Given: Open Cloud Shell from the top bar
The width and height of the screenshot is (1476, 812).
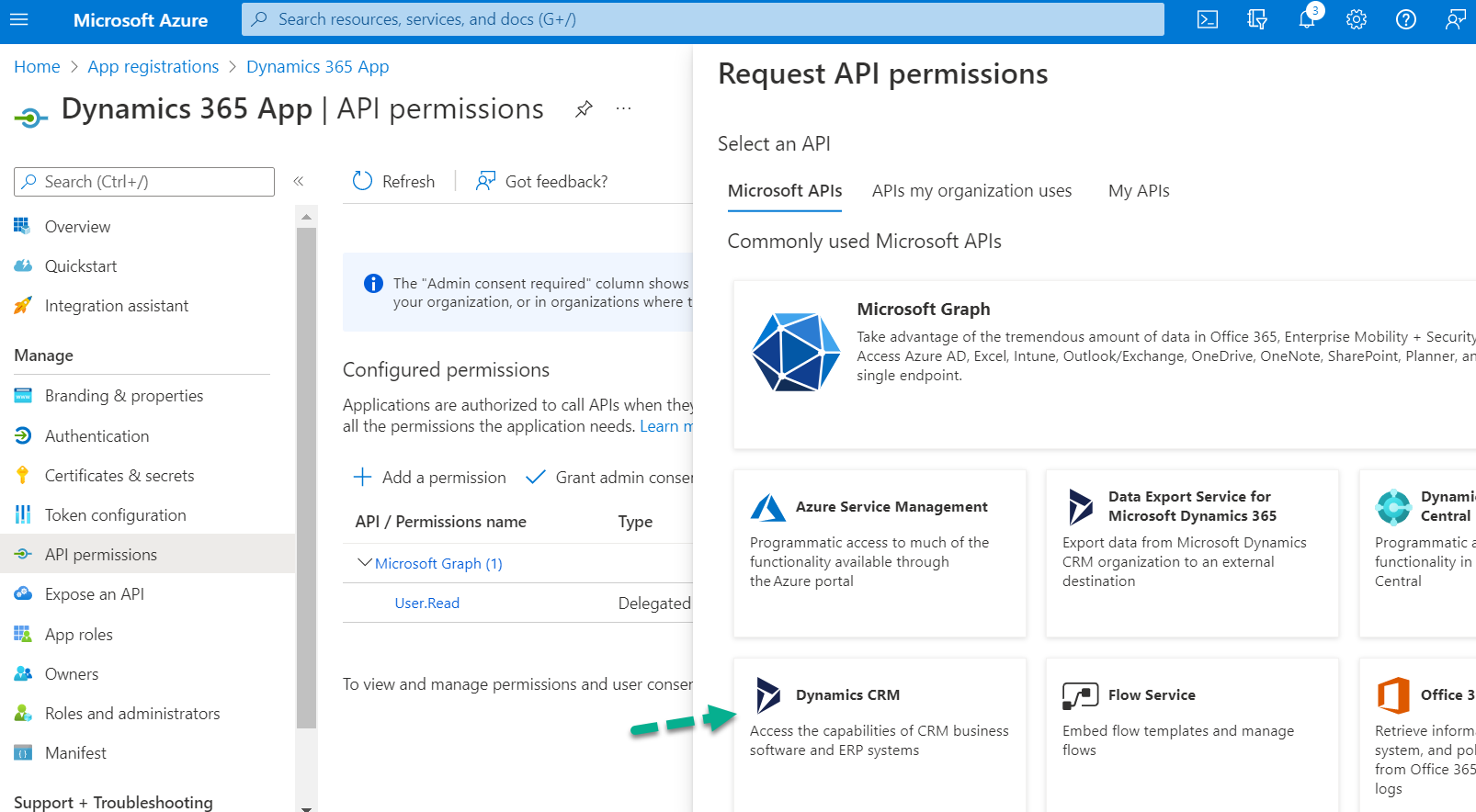Looking at the screenshot, I should [1208, 19].
